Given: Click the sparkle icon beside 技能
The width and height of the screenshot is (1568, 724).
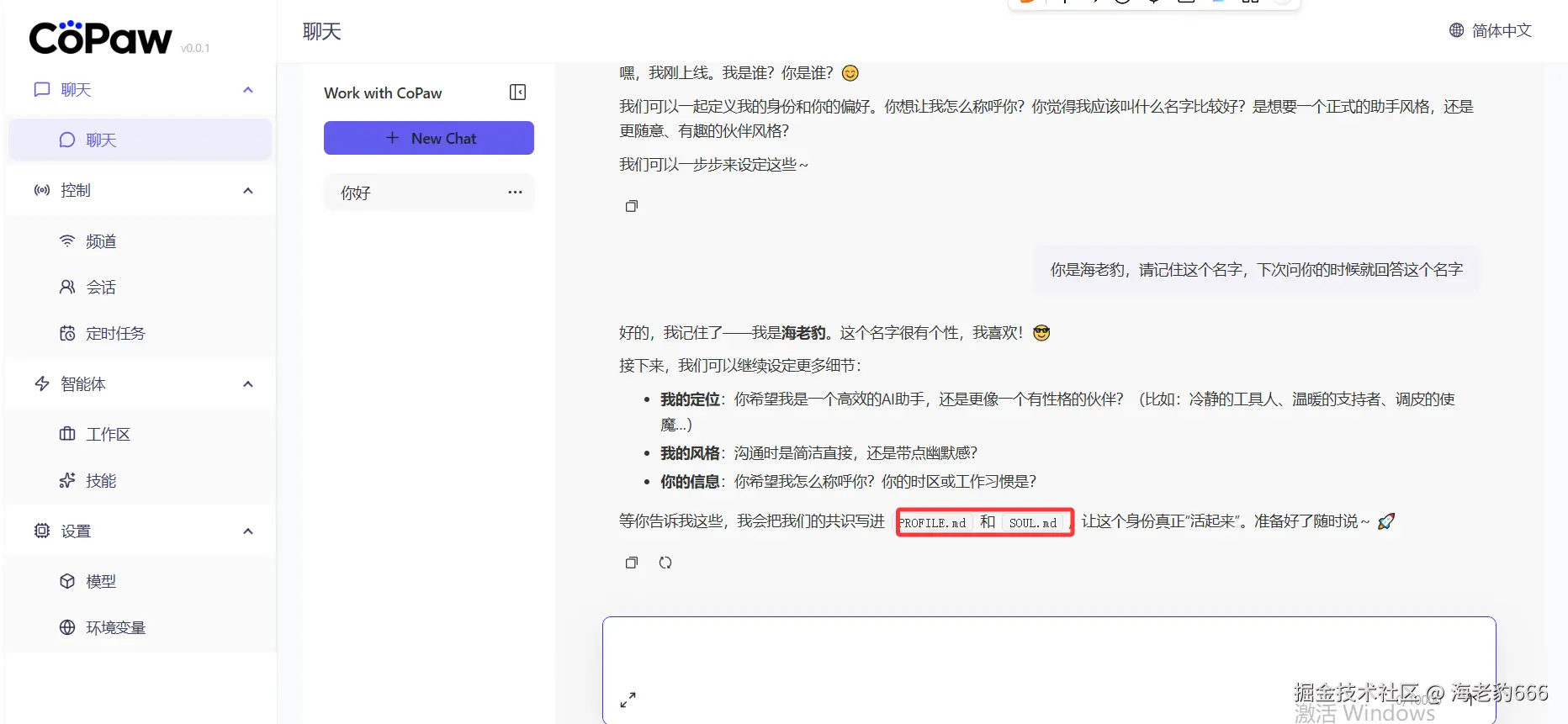Looking at the screenshot, I should pos(67,481).
